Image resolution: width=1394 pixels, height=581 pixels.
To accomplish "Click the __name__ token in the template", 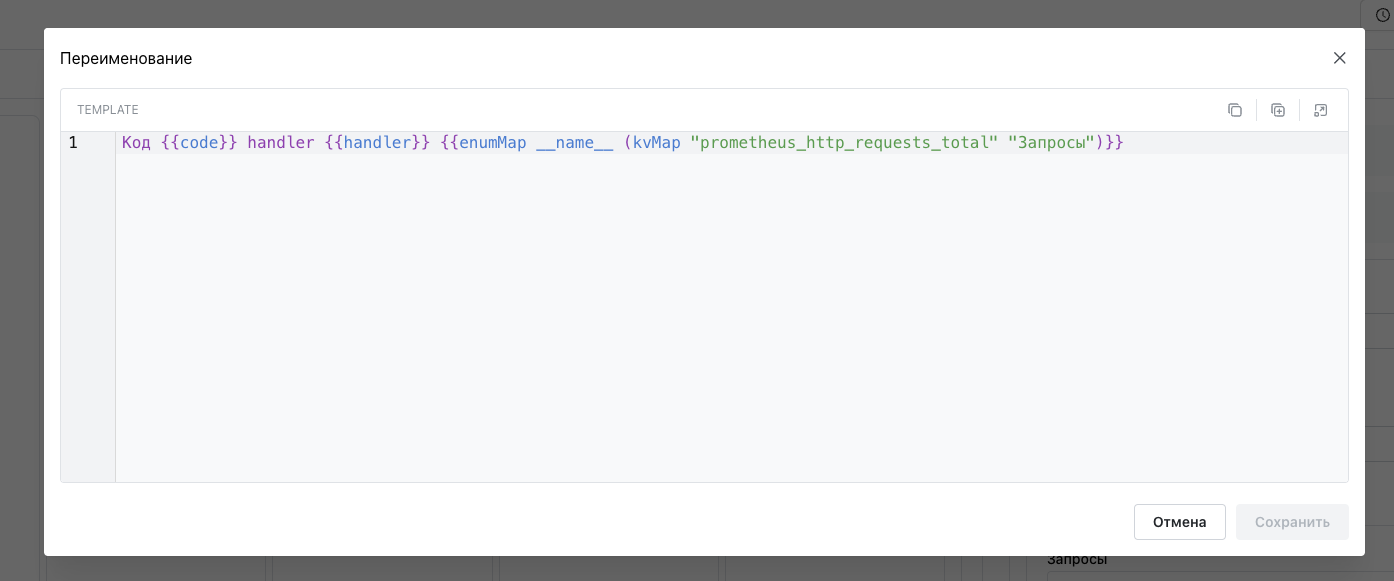I will pos(575,143).
